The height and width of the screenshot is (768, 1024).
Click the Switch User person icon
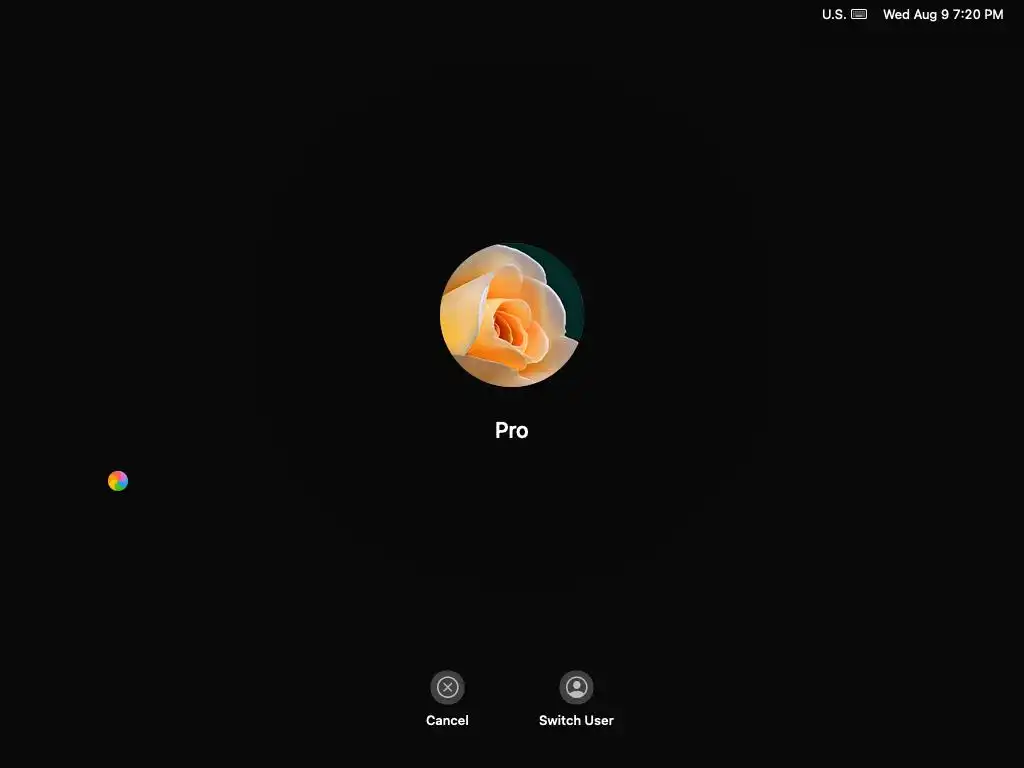(x=576, y=687)
